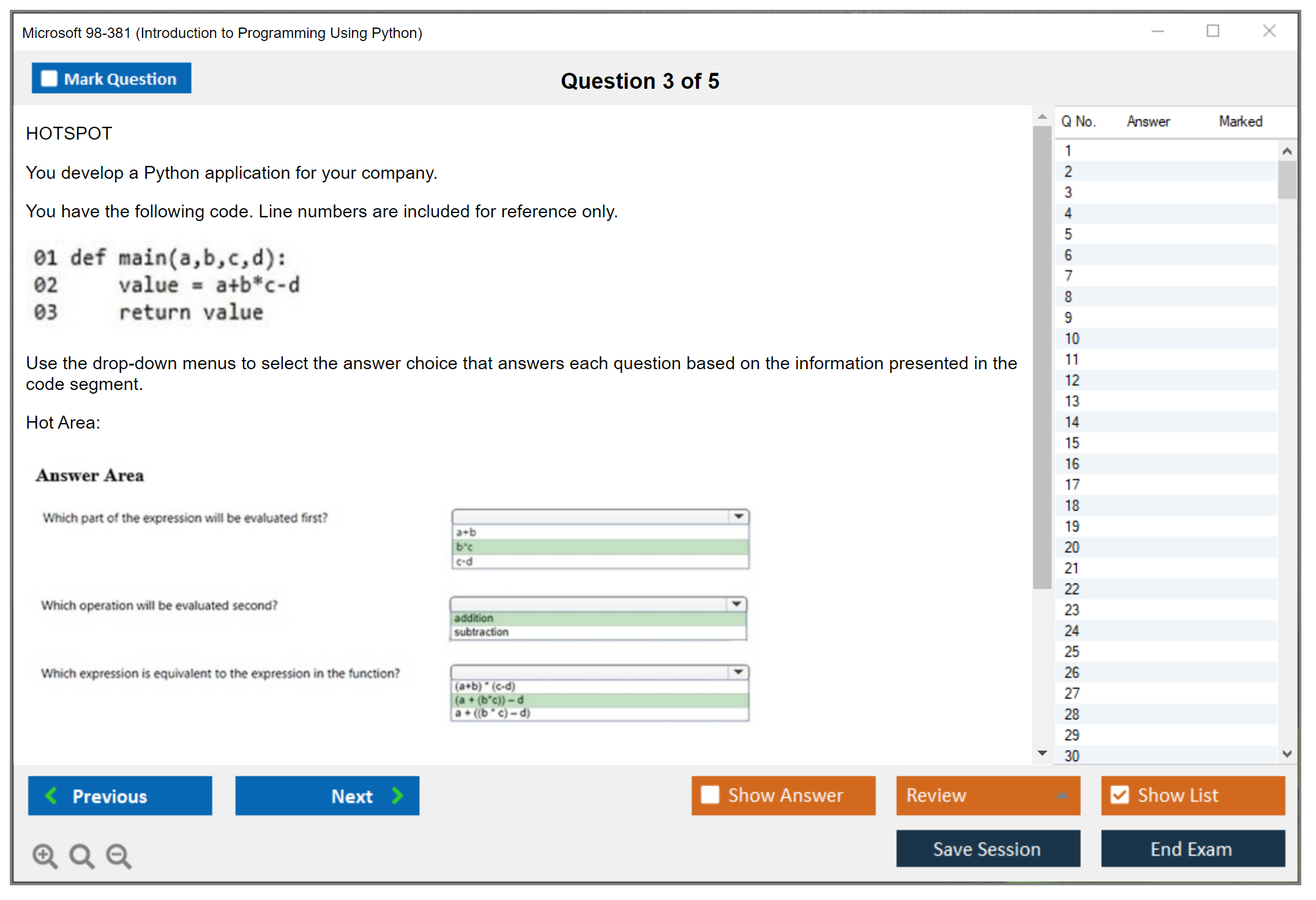Click the zoom in magnifier icon
1316x900 pixels.
pos(45,855)
